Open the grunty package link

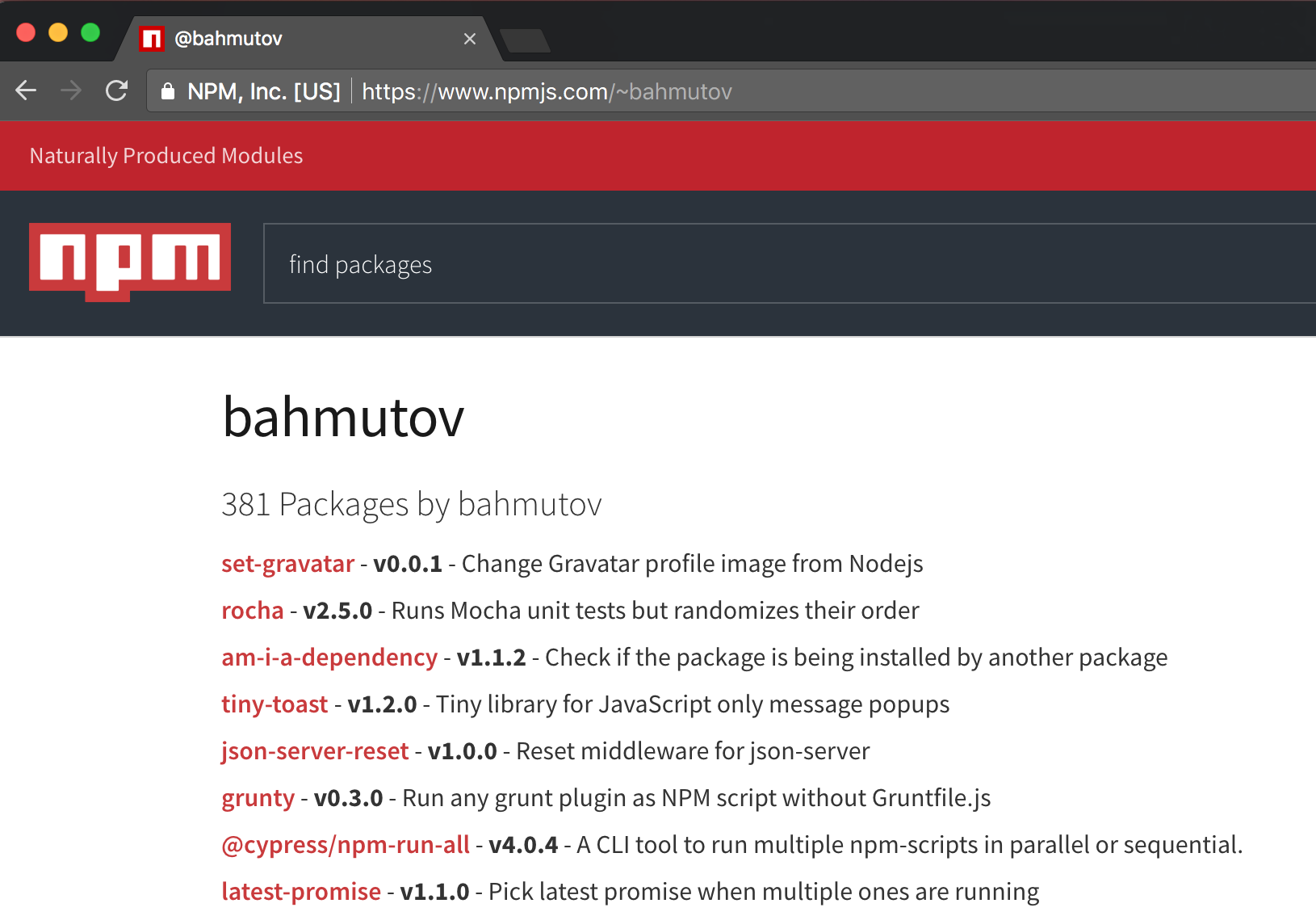coord(258,798)
